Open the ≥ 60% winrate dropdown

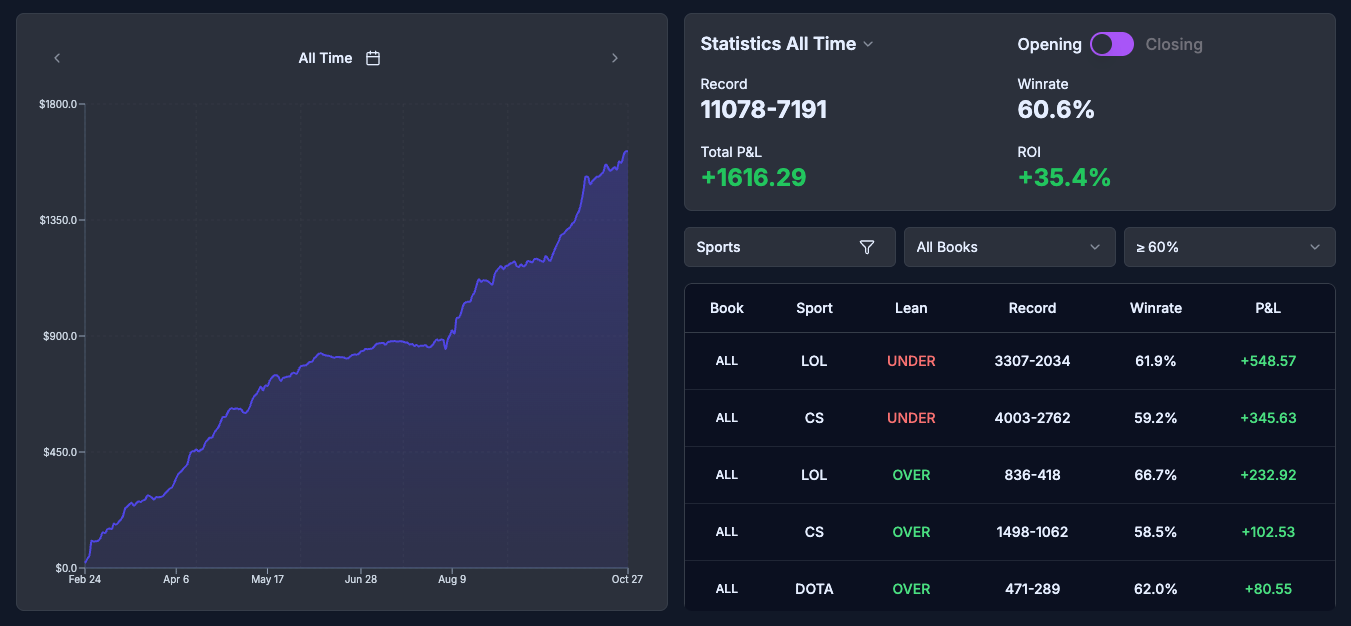pos(1230,247)
